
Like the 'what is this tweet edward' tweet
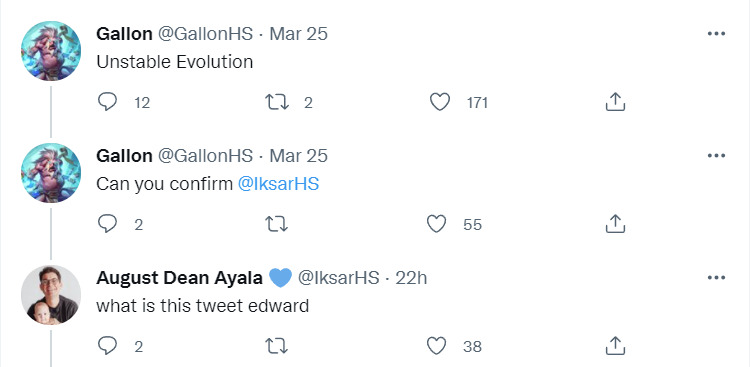click(436, 346)
